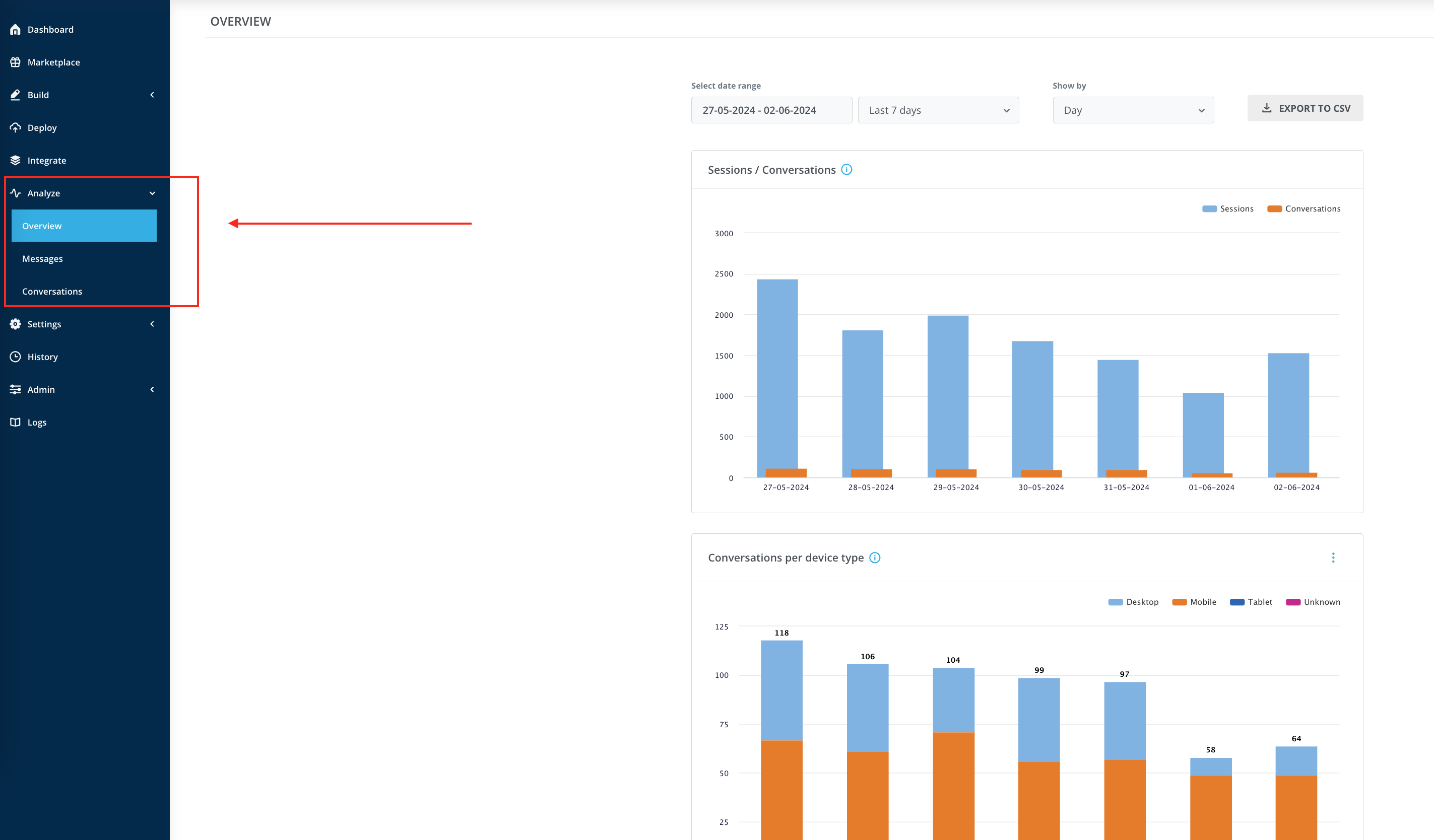
Task: Expand the Settings submenu chevron
Action: (152, 324)
